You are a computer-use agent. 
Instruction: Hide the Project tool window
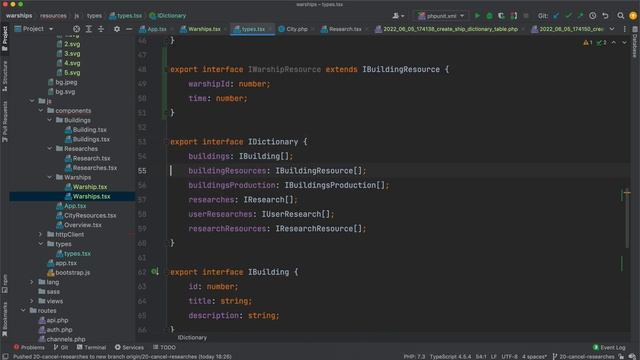pos(129,29)
